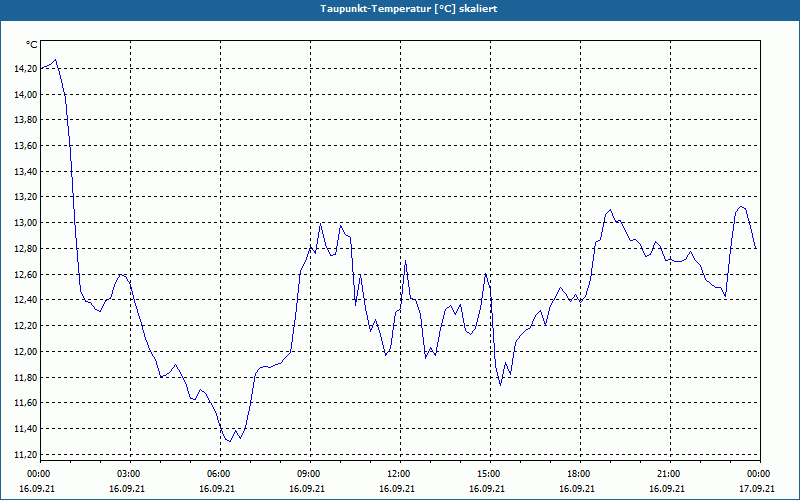
Task: Click the 13,40 y-axis label
Action: 26,172
